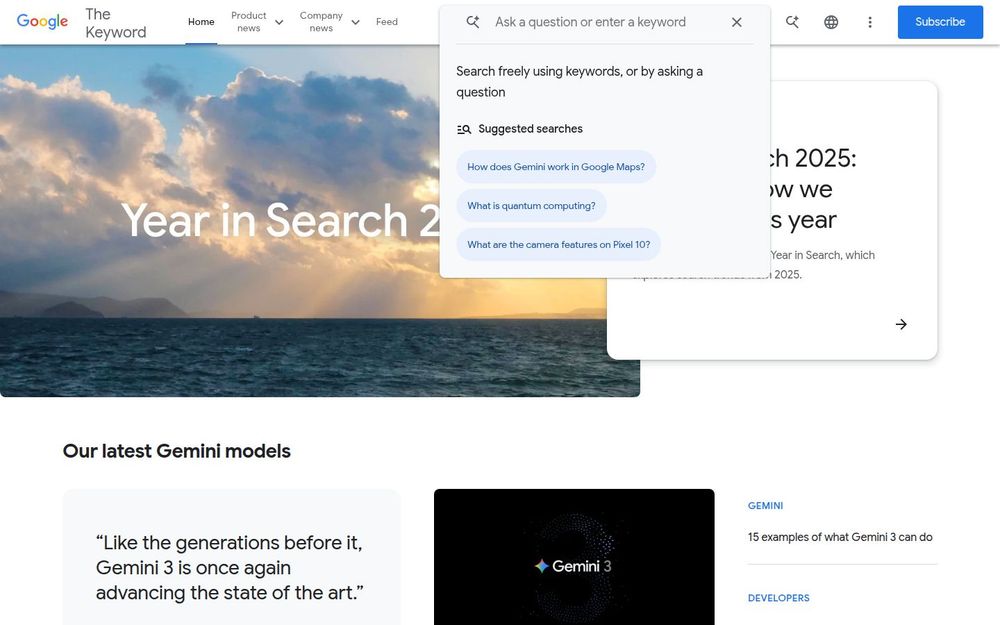The height and width of the screenshot is (625, 1000).
Task: Open the three-dot overflow menu
Action: (870, 21)
